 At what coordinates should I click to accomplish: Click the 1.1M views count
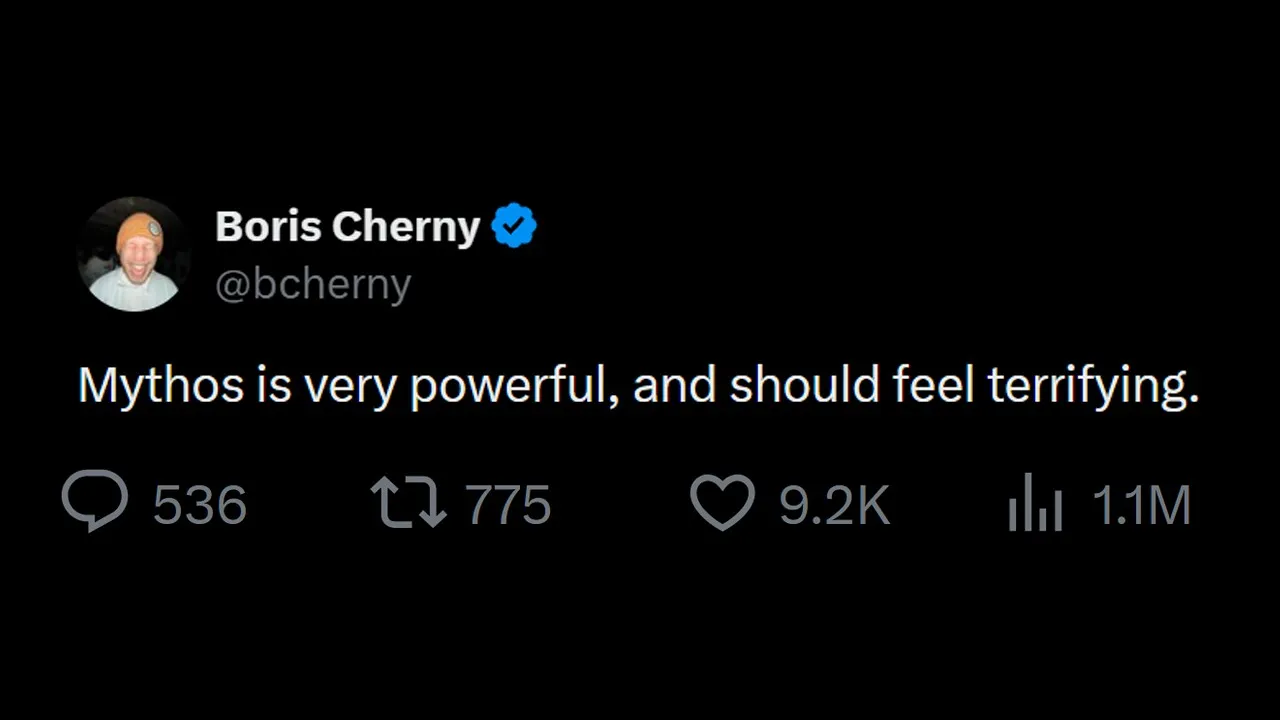coord(1141,504)
